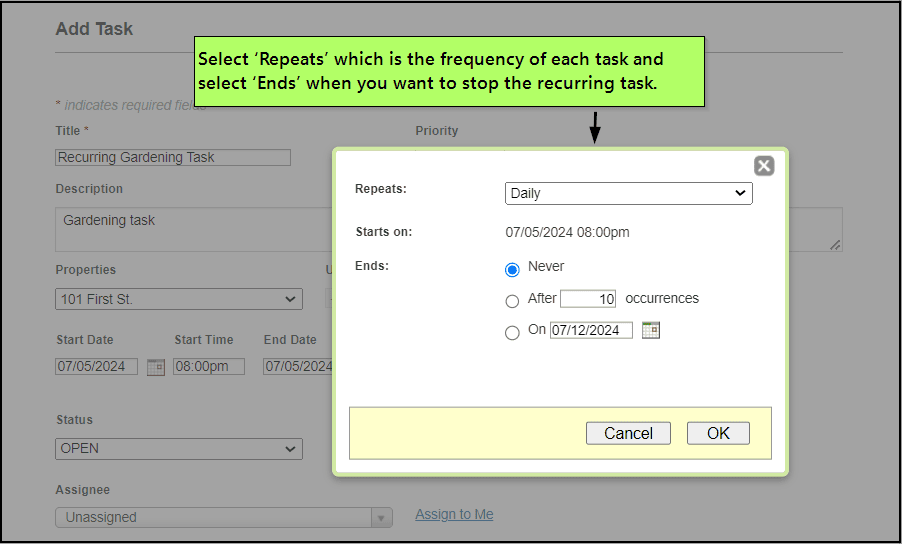Viewport: 902px width, 544px height.
Task: Click the Description box resize handle
Action: click(x=835, y=244)
